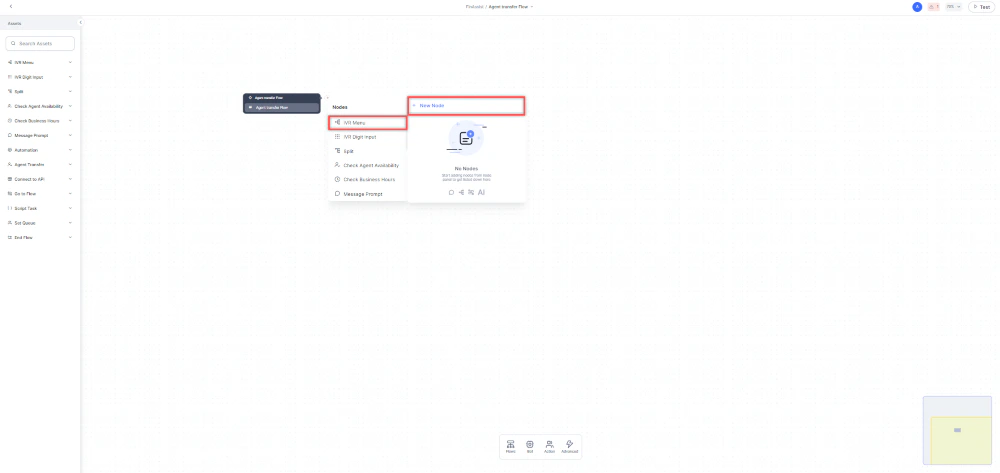1000x473 pixels.
Task: Expand Message Prompt sidebar chevron
Action: pyautogui.click(x=70, y=135)
